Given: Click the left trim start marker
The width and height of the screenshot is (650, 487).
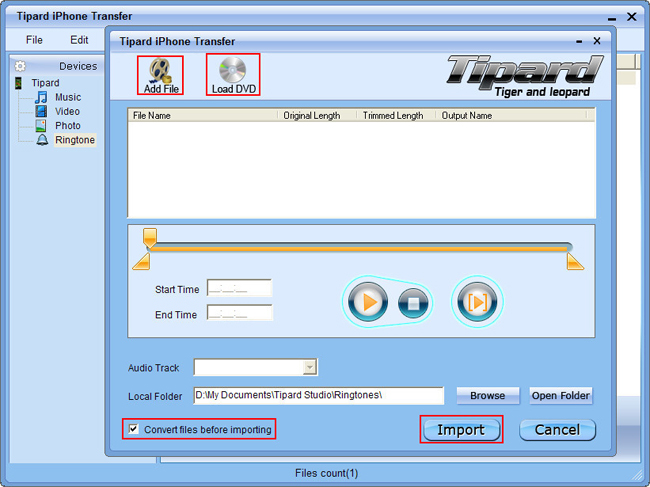Looking at the screenshot, I should pos(141,262).
